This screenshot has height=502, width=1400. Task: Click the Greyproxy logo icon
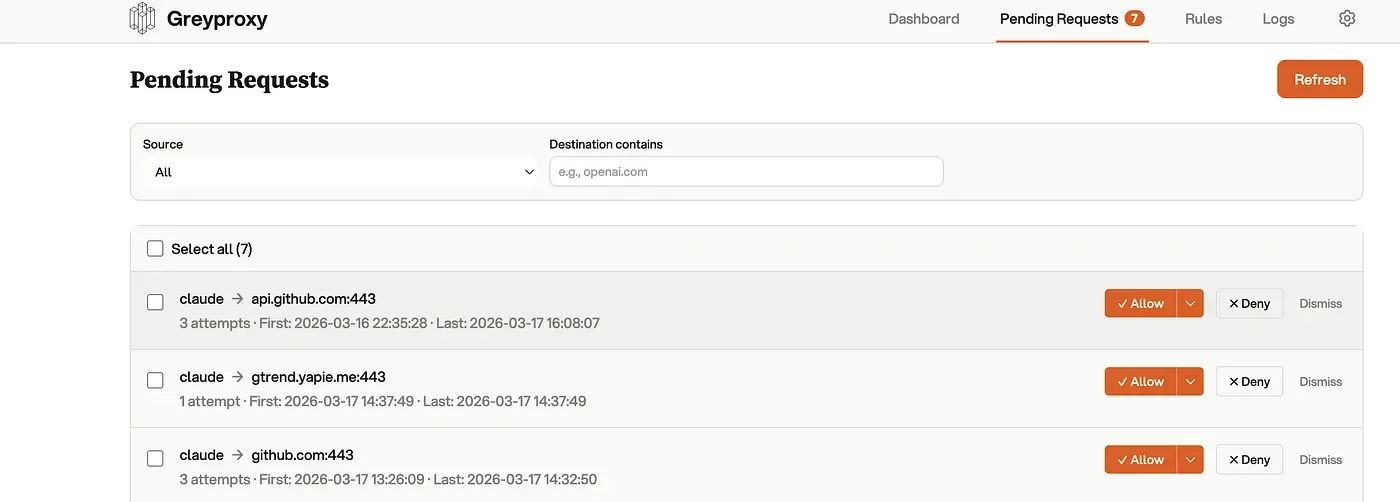pyautogui.click(x=143, y=18)
